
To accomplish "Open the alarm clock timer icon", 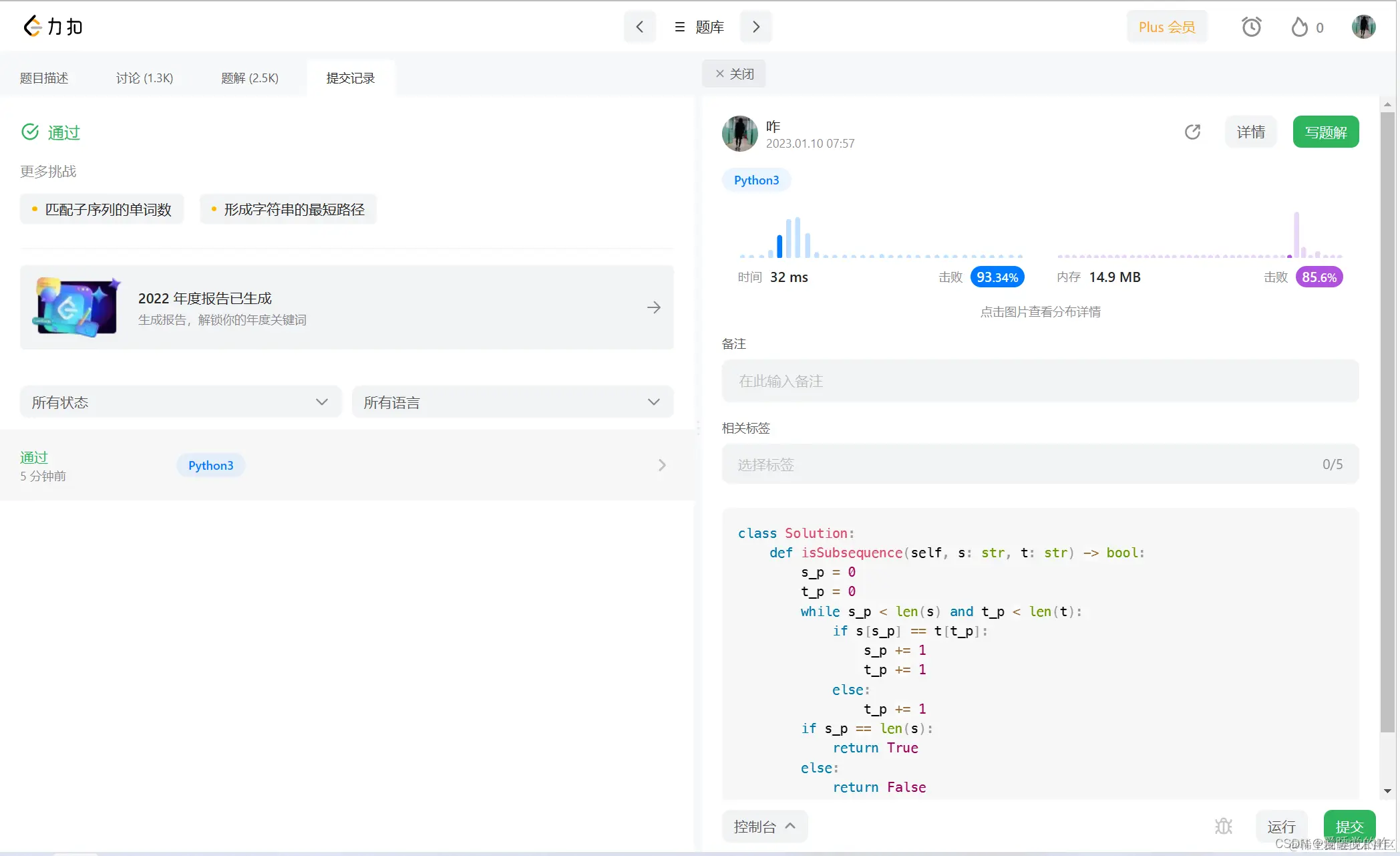I will (1251, 27).
